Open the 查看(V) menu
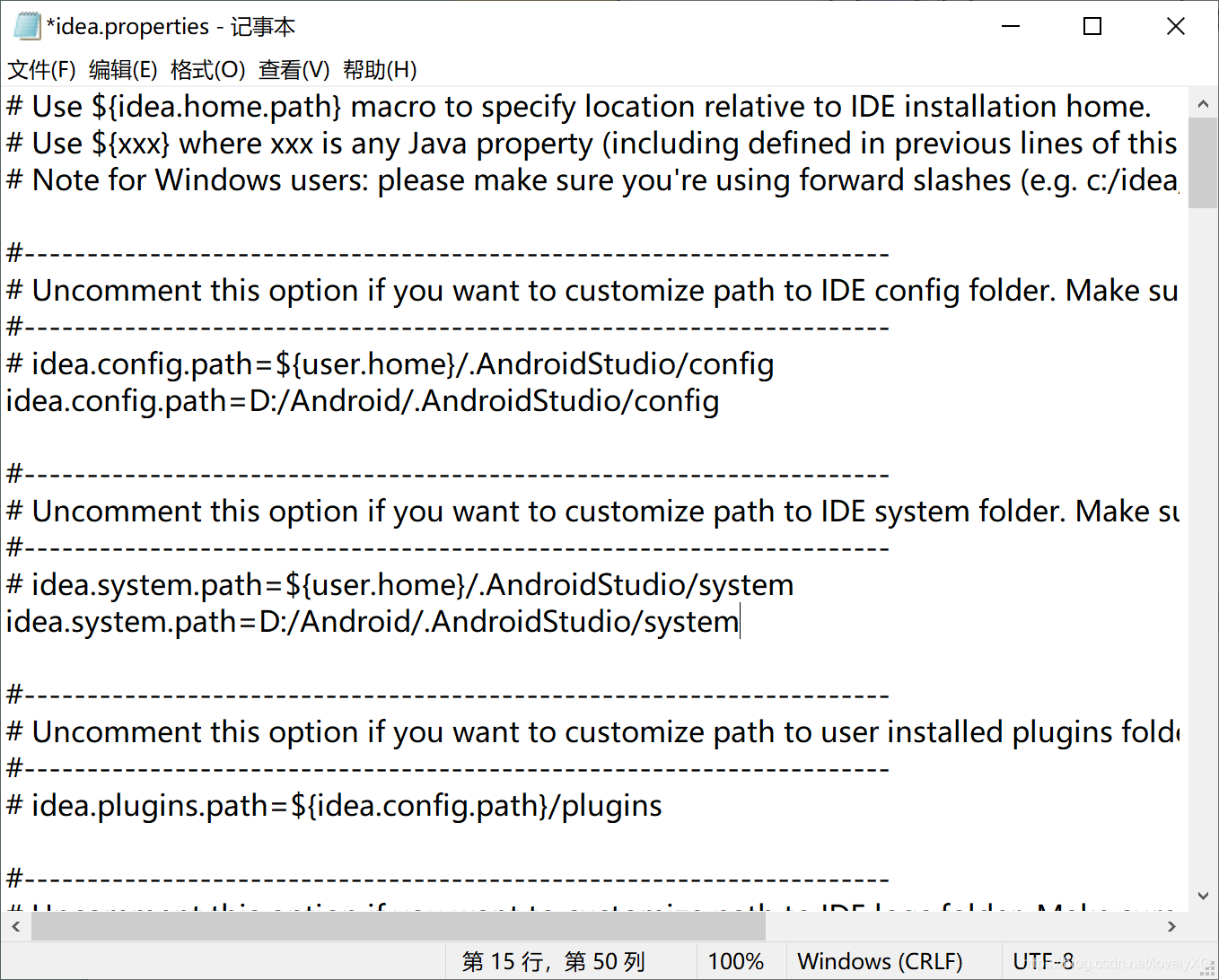 294,70
